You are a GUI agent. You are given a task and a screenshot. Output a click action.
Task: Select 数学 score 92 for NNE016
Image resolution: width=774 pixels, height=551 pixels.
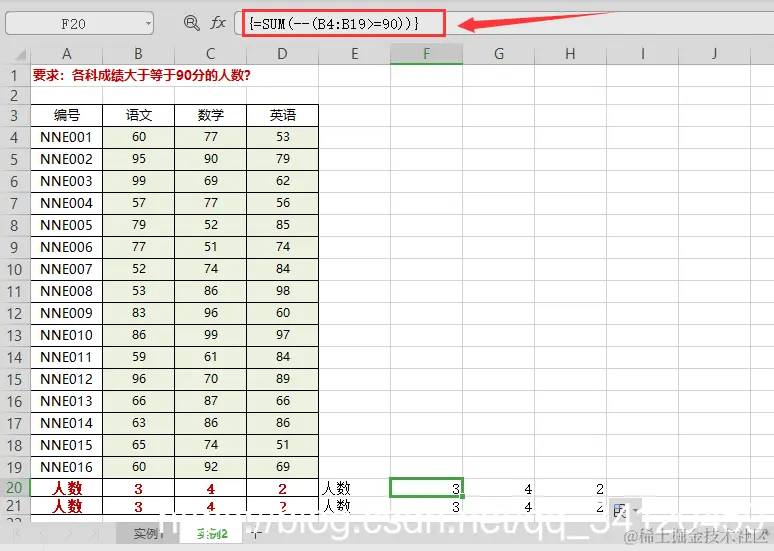pos(211,467)
